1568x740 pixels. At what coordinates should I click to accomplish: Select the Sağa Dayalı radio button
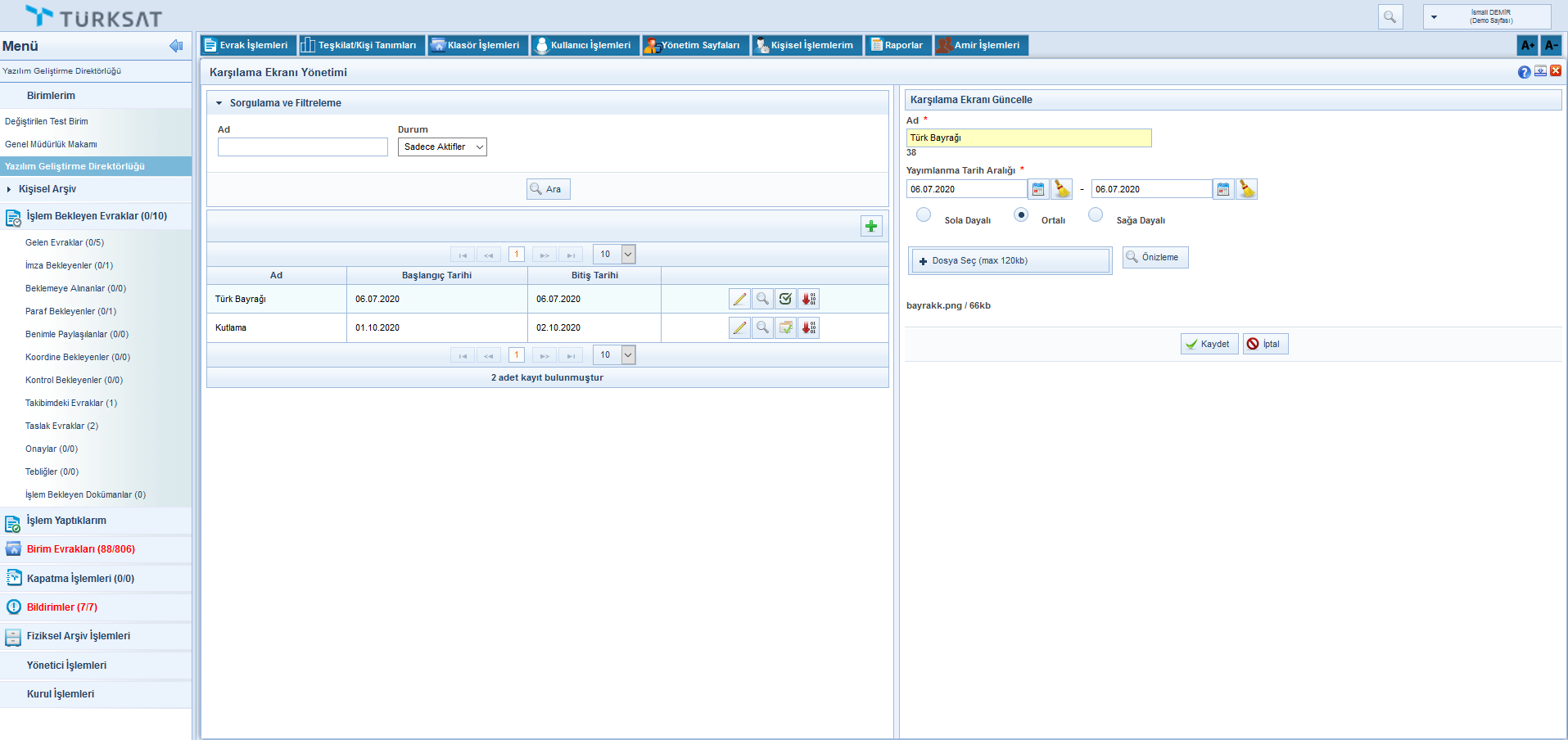point(1096,214)
